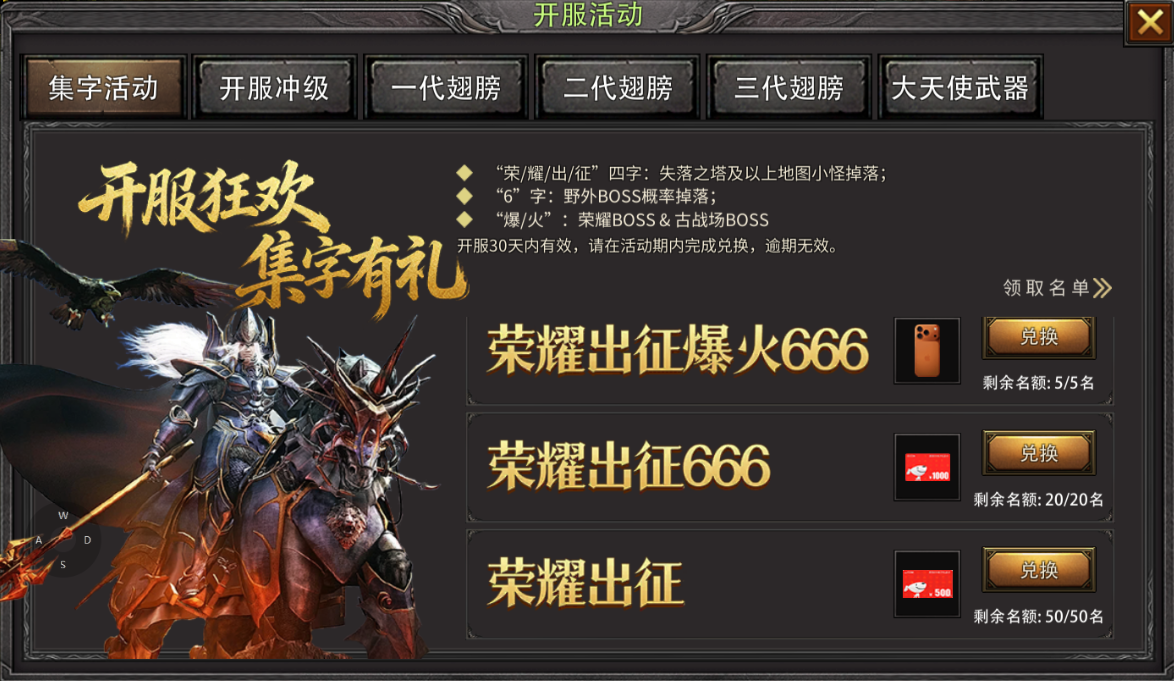The width and height of the screenshot is (1174, 681).
Task: Click 兑换 button for 荣耀出征666
Action: point(1038,453)
